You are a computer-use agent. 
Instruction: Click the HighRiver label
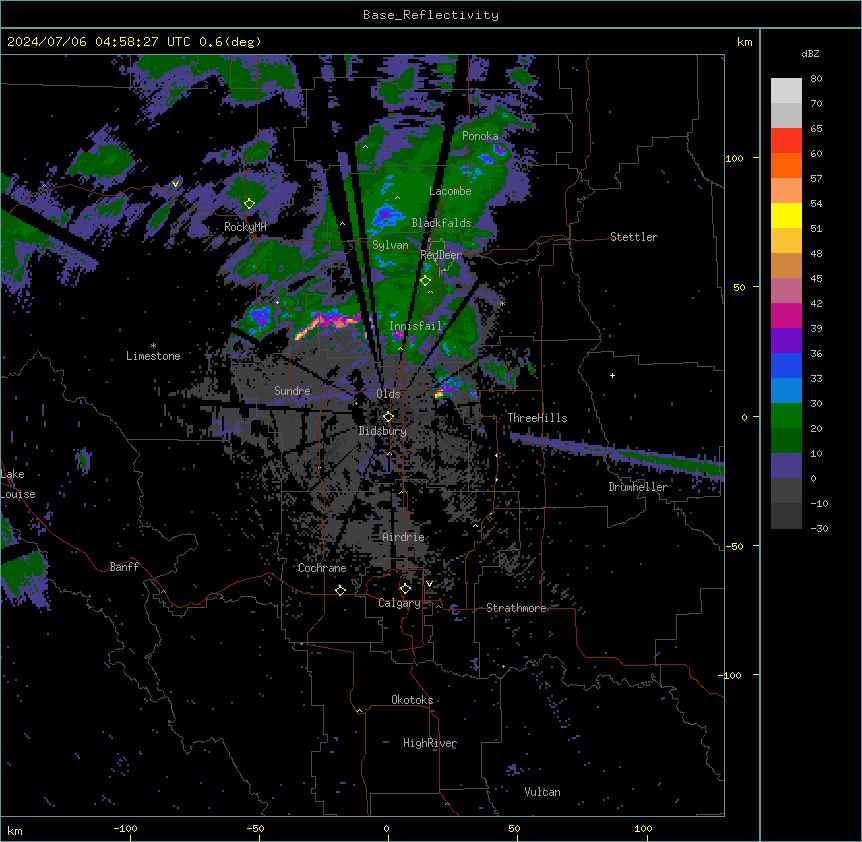click(430, 744)
